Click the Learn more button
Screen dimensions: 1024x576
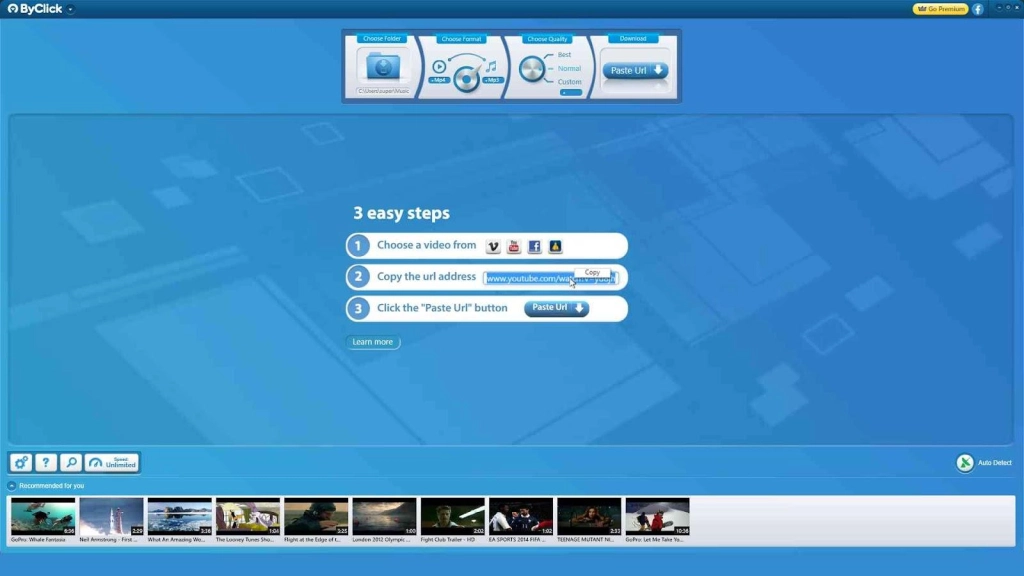point(372,341)
